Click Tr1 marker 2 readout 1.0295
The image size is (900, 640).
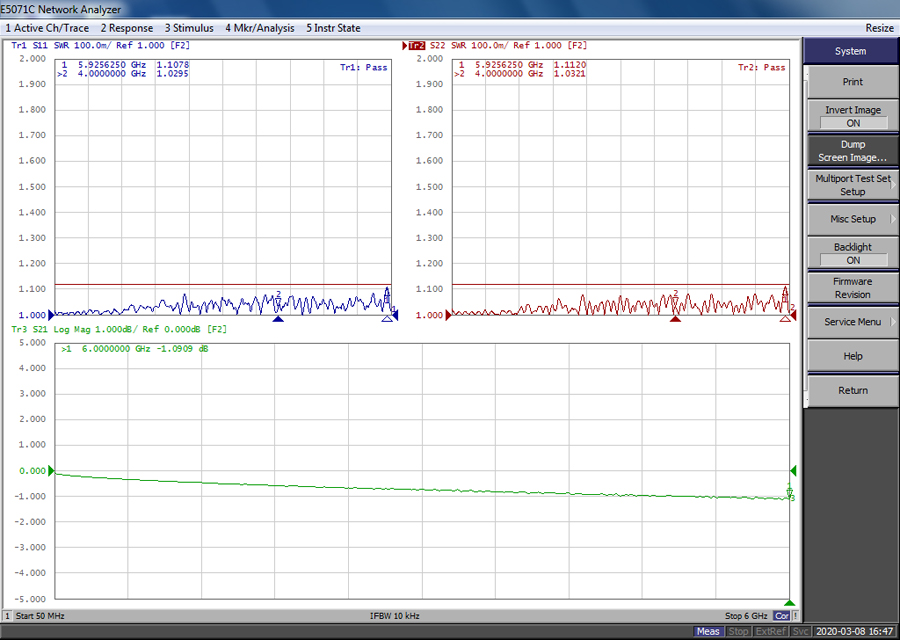pos(172,73)
